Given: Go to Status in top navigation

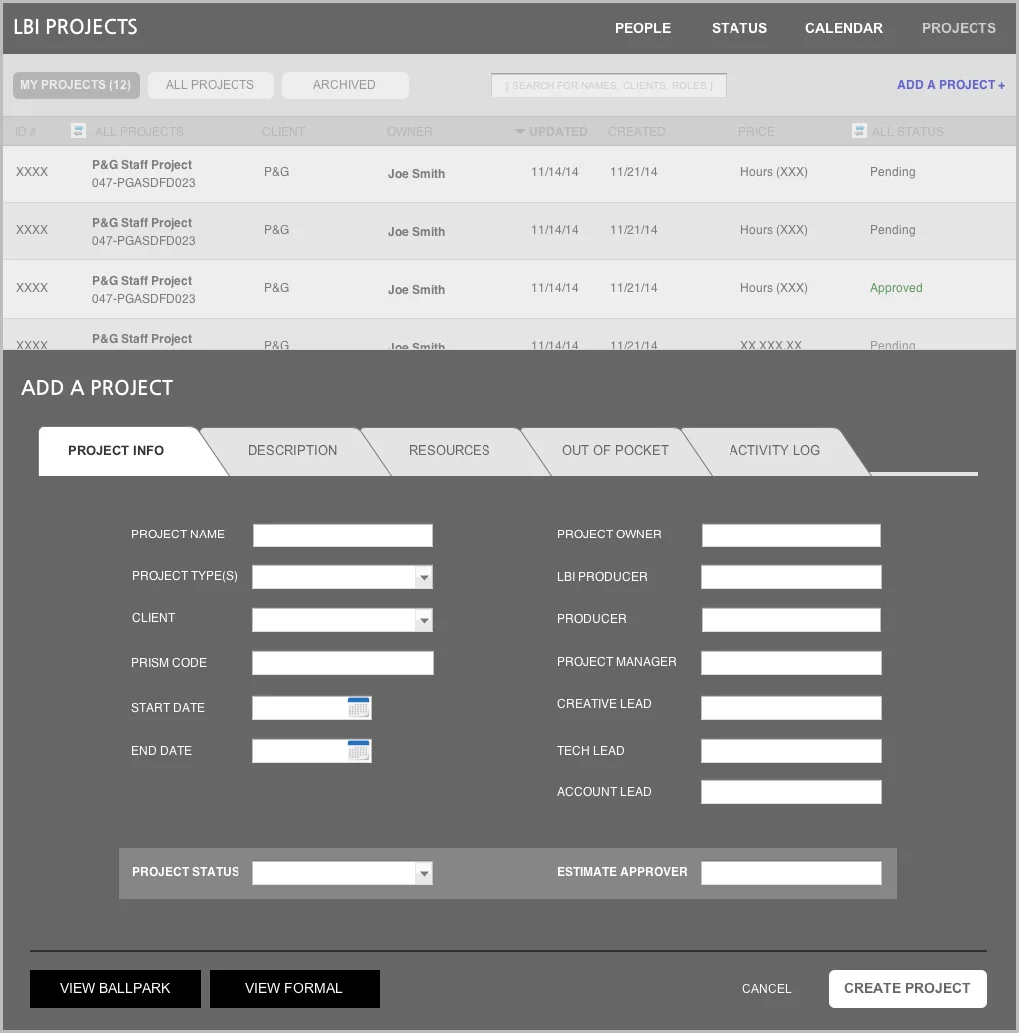Looking at the screenshot, I should click(739, 28).
